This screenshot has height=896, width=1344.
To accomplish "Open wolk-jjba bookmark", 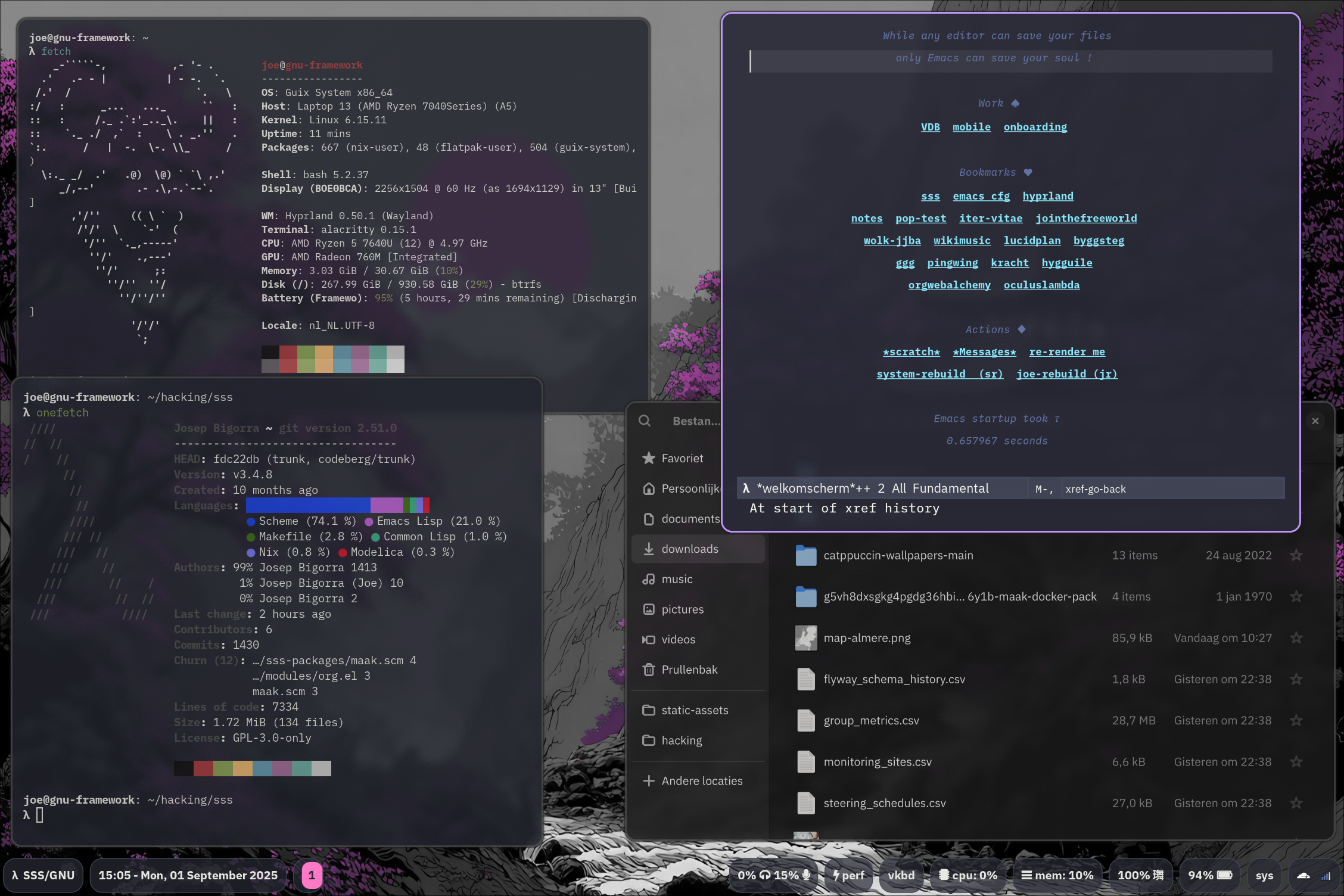I will [x=892, y=241].
